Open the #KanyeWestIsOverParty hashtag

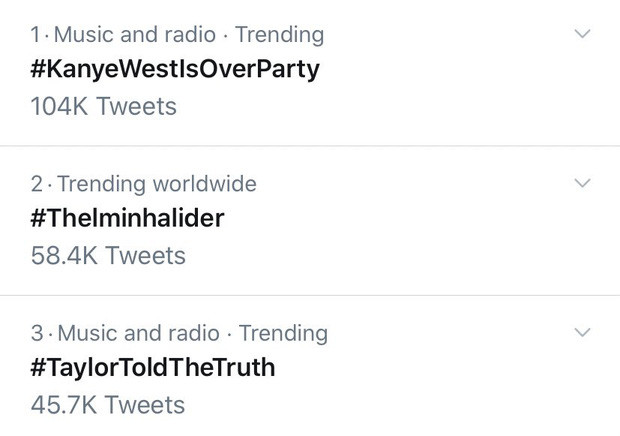click(175, 70)
